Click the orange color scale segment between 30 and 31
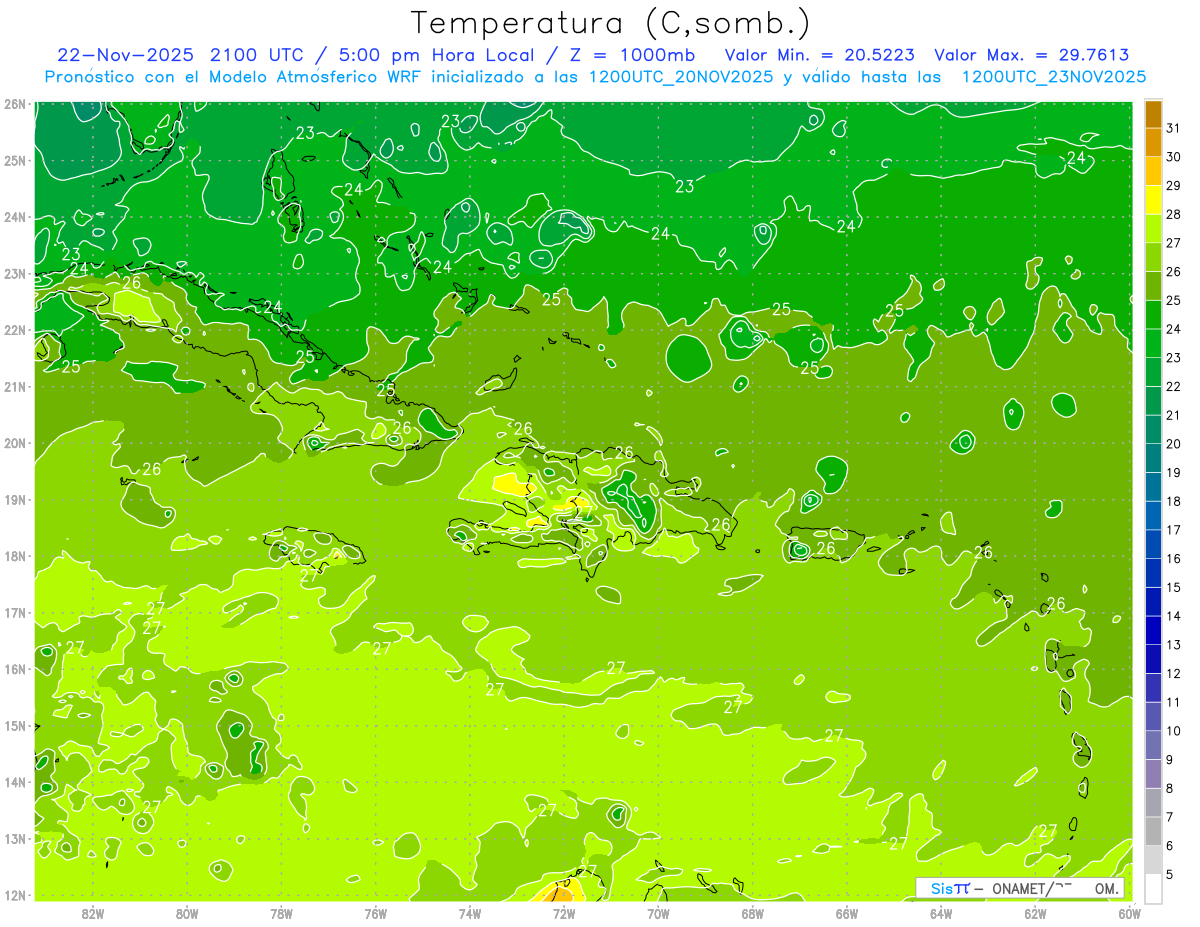This screenshot has height=927, width=1200. coord(1153,142)
